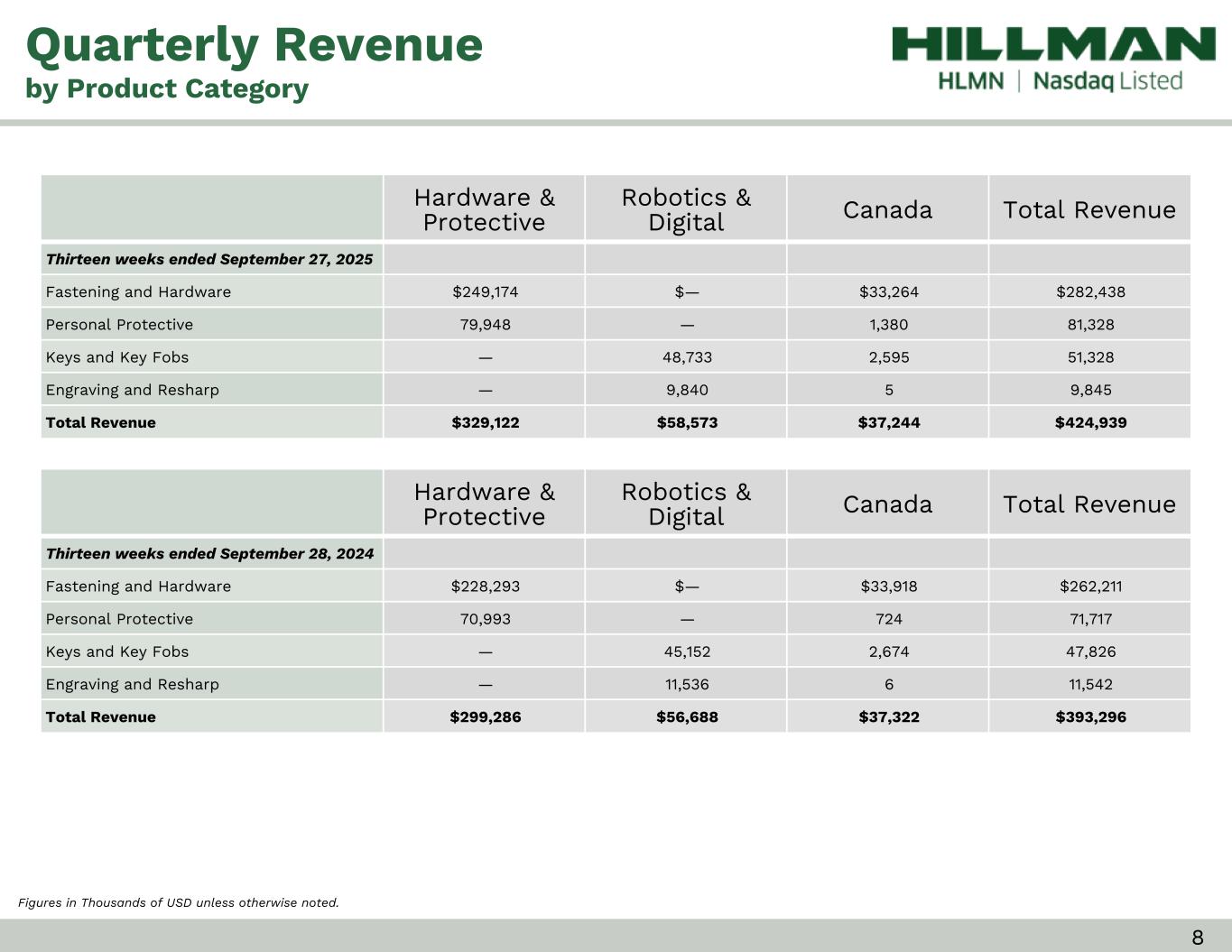Select the 48,733 Keys and Key Fobs value
The image size is (1232, 952).
coord(687,357)
